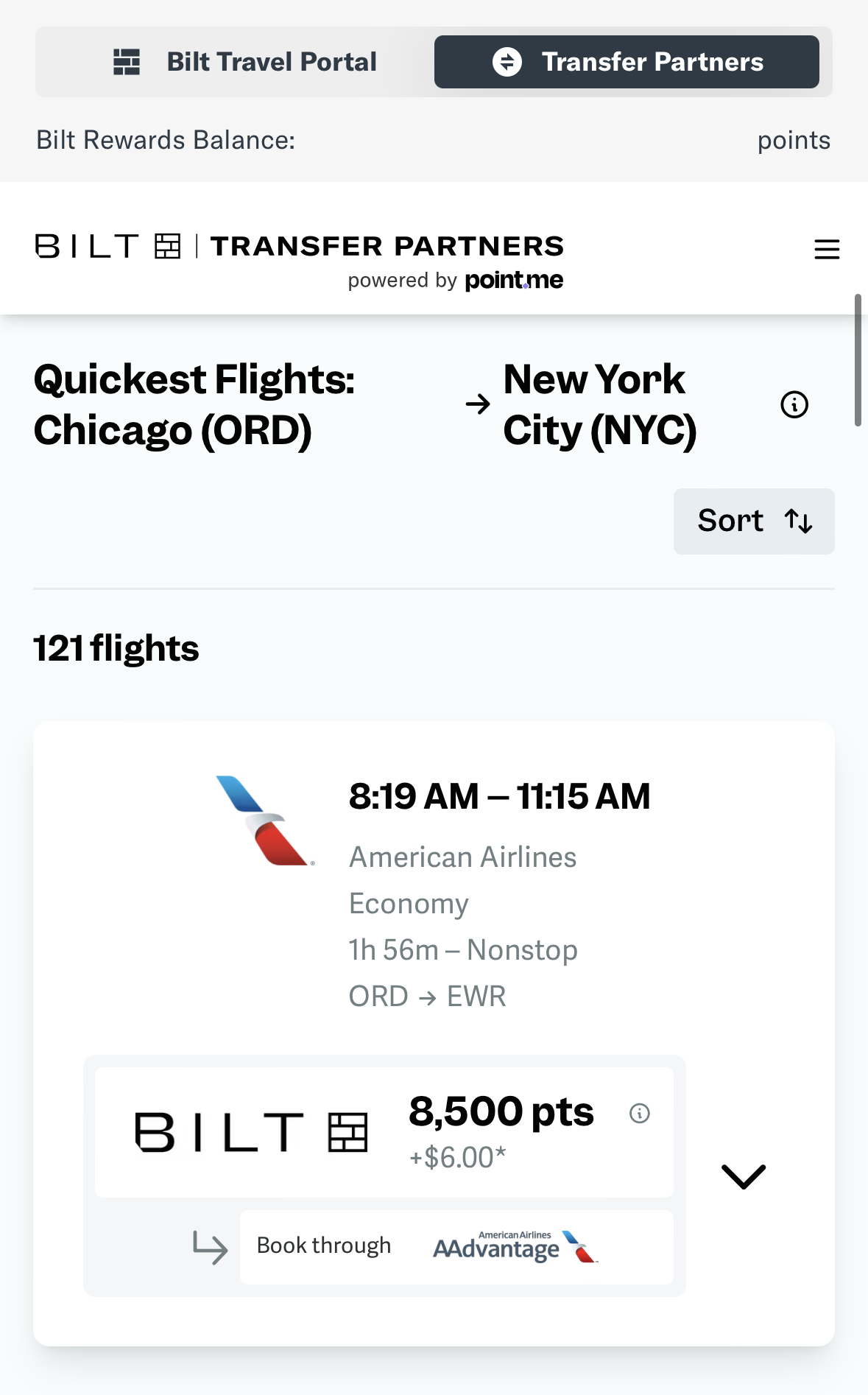Open the Sort options
The height and width of the screenshot is (1395, 868).
click(753, 520)
